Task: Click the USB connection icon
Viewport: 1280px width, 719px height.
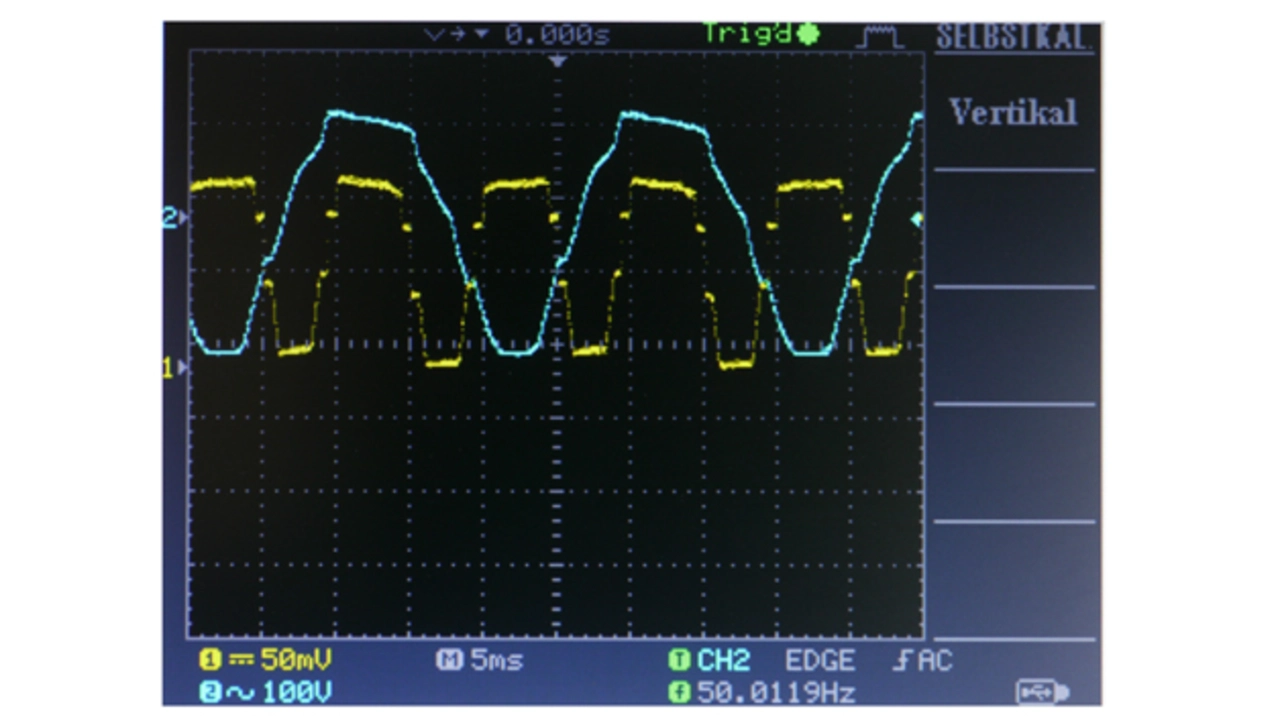Action: tap(1042, 691)
